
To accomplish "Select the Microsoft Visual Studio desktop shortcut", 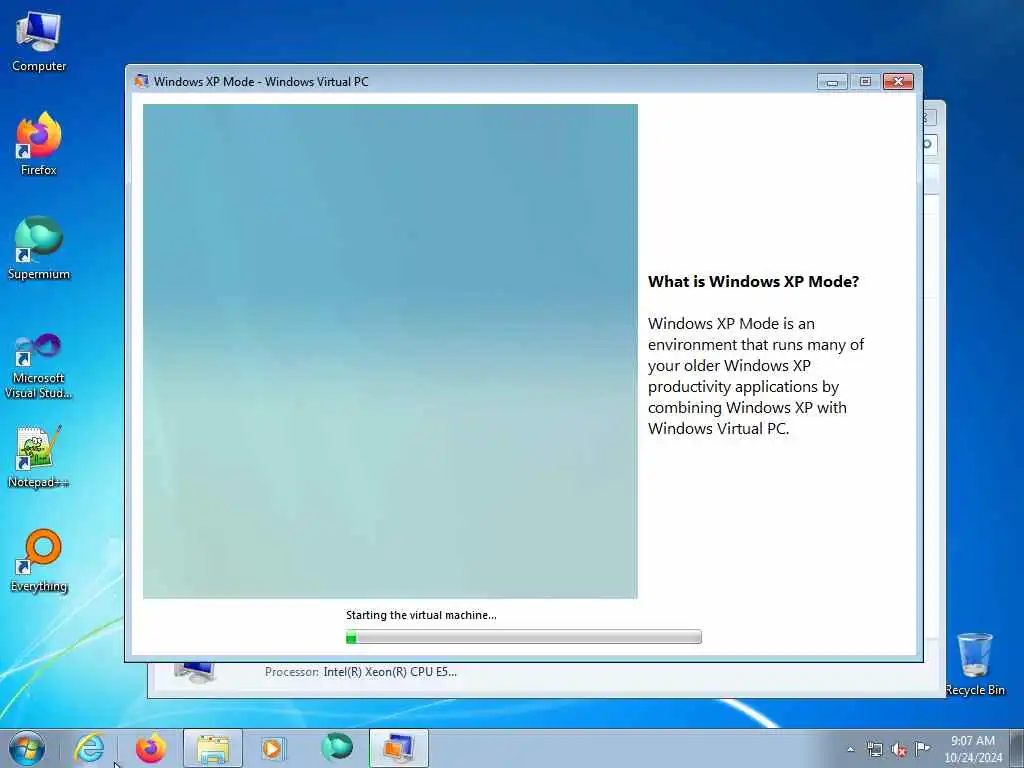I will [x=39, y=366].
